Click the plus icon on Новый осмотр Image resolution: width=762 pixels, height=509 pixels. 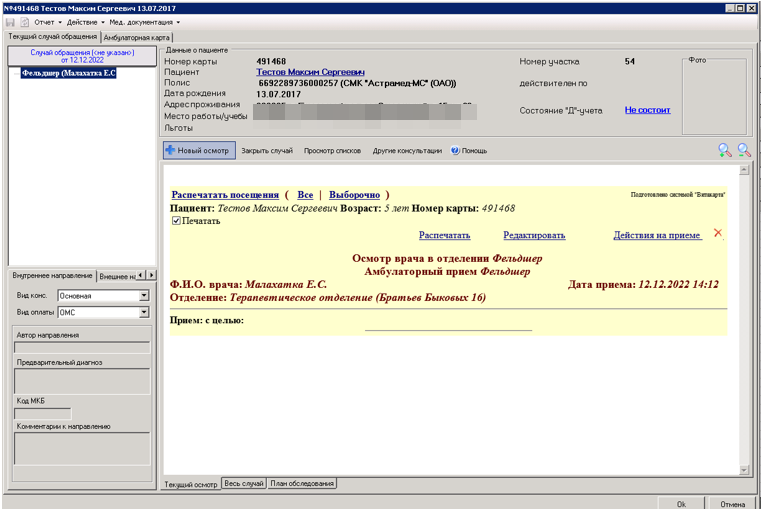[x=170, y=150]
